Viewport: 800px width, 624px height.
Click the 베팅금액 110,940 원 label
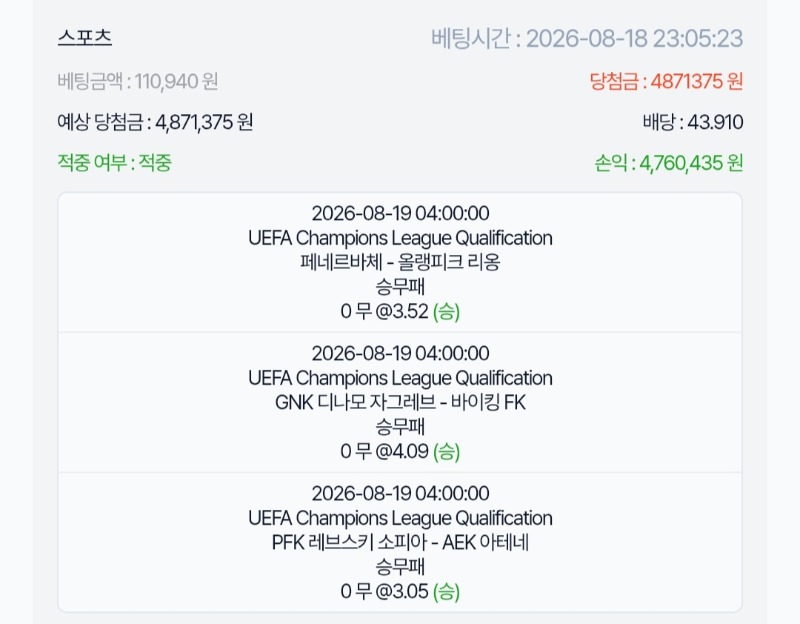pos(138,81)
